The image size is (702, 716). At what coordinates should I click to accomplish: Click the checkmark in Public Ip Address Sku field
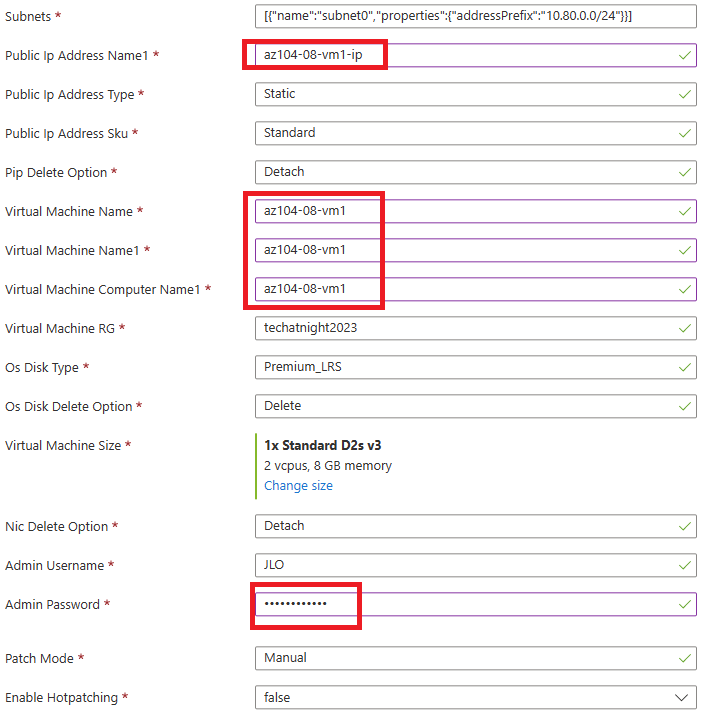[x=684, y=133]
